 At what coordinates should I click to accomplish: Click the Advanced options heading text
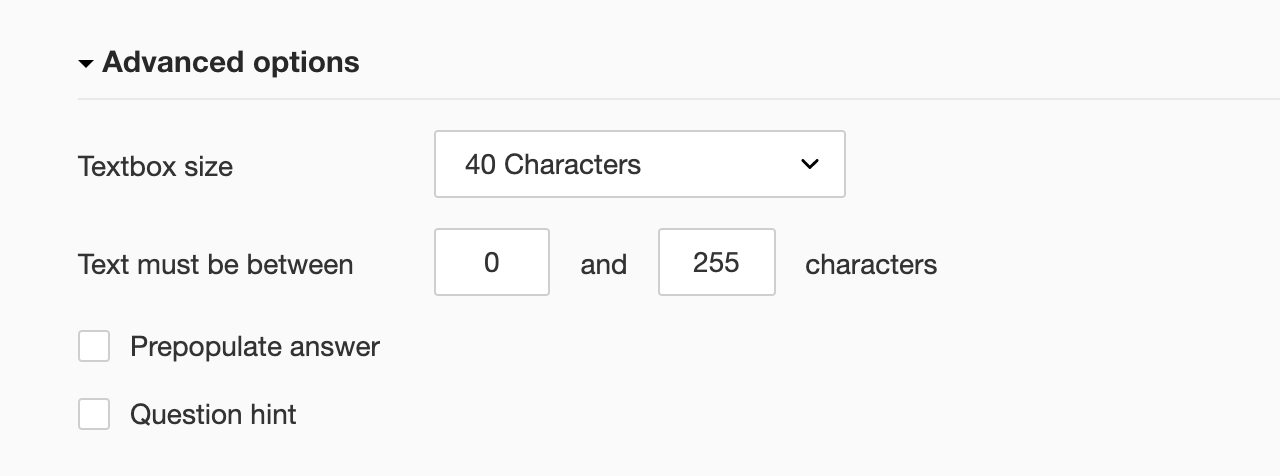(230, 62)
